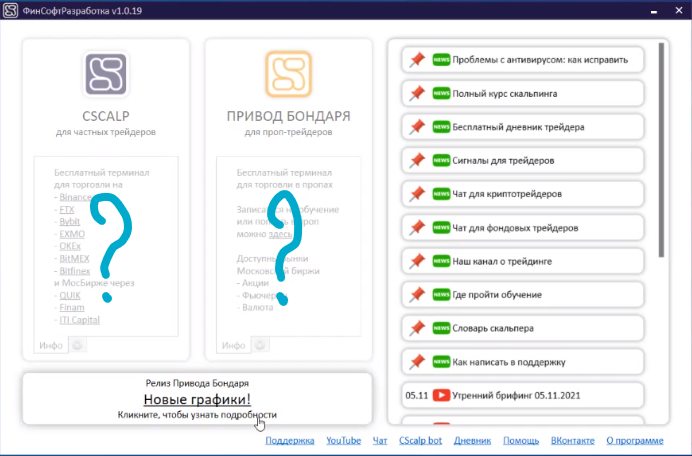Click NEWS badge on Как написать в поддержку

(441, 362)
